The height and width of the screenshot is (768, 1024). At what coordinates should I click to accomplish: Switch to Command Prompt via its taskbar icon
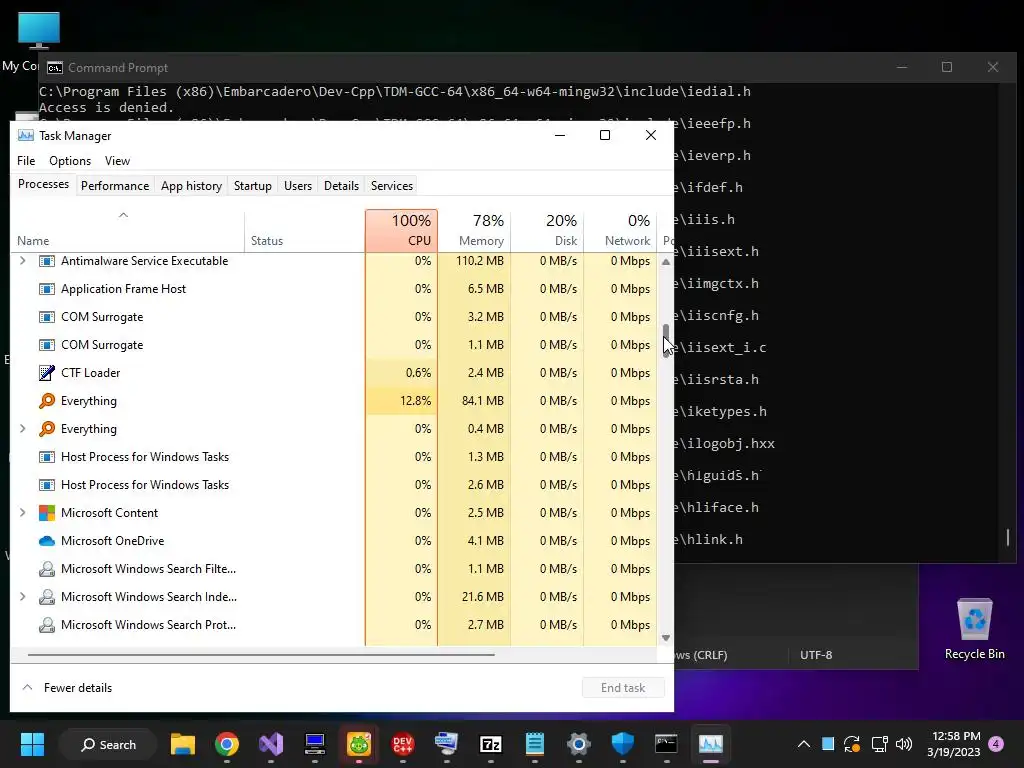[666, 744]
